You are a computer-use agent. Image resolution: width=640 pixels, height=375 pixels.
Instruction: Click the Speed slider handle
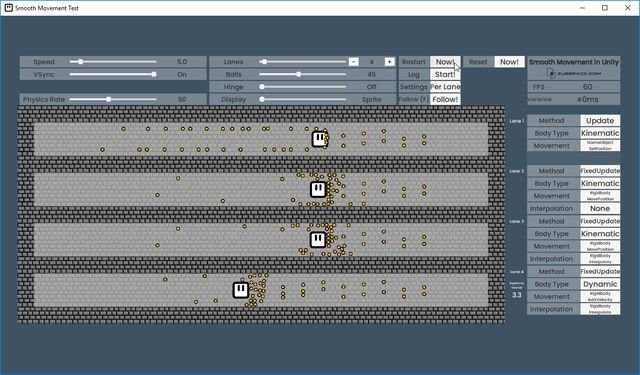pos(80,62)
